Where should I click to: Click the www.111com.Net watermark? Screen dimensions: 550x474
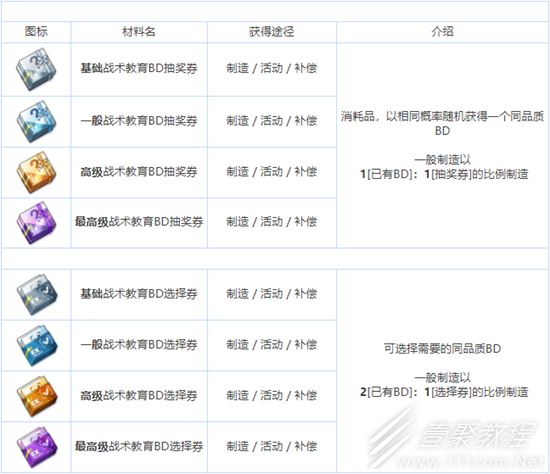(471, 462)
